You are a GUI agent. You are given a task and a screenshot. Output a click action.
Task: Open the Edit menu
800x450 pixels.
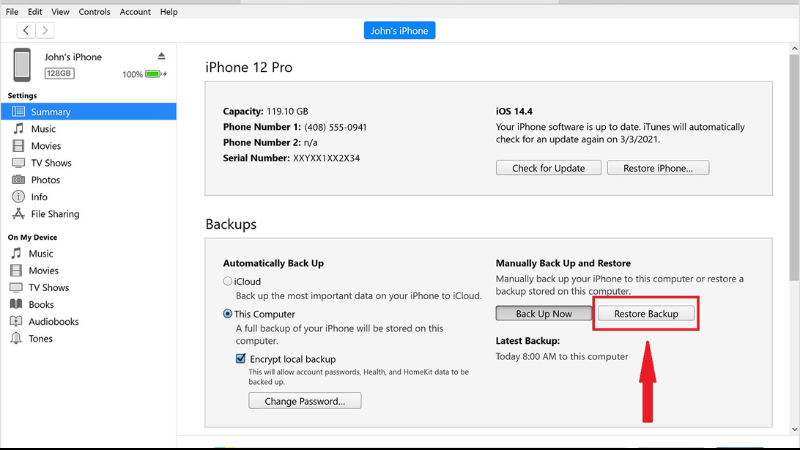point(35,12)
